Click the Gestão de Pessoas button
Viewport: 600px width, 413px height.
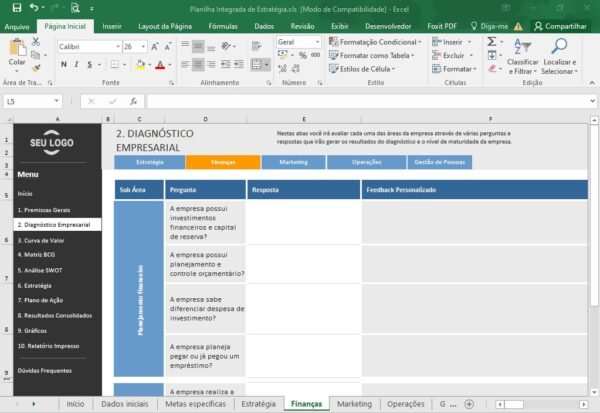440,162
